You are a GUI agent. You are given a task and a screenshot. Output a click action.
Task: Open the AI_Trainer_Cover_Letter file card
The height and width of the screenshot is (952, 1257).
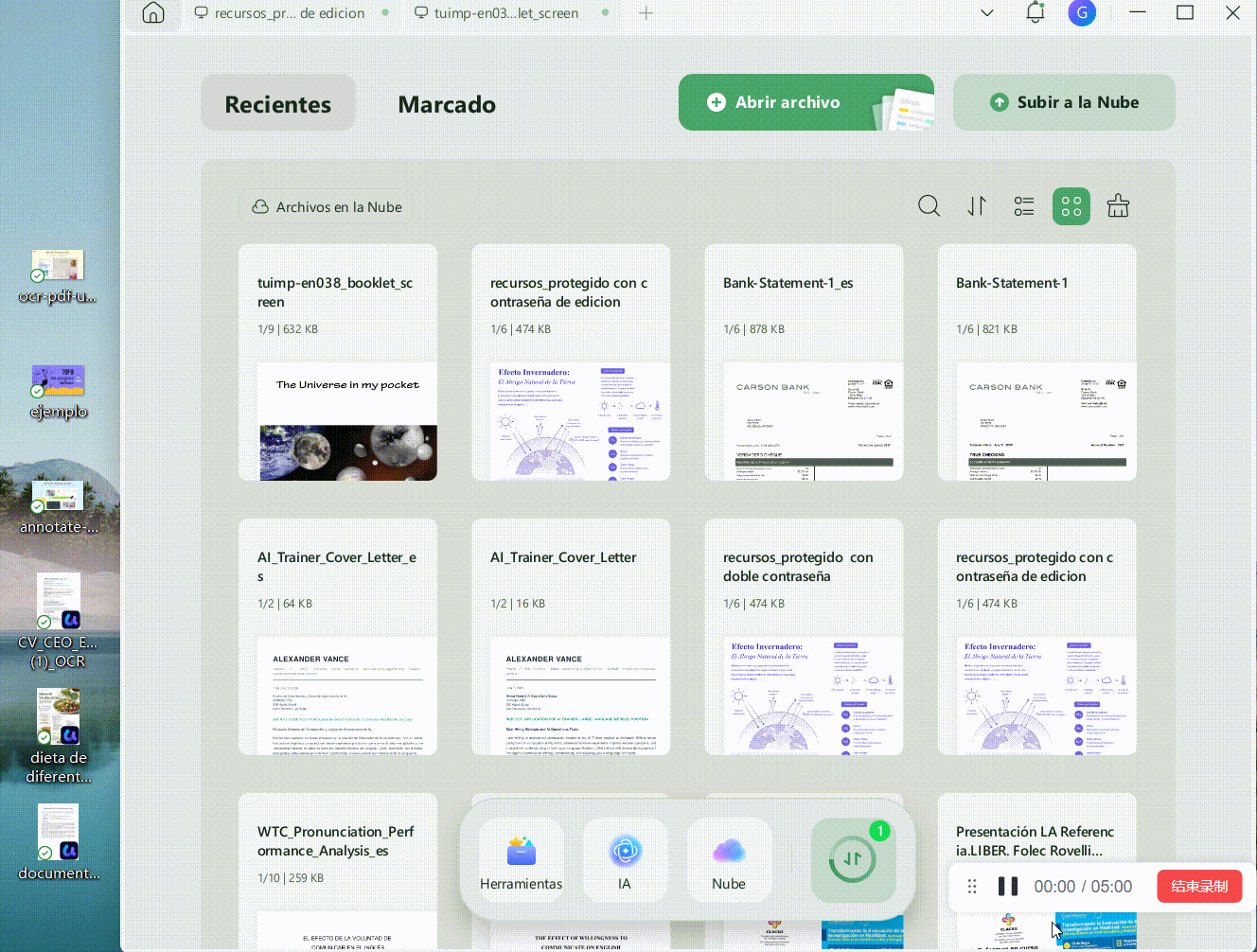(571, 637)
